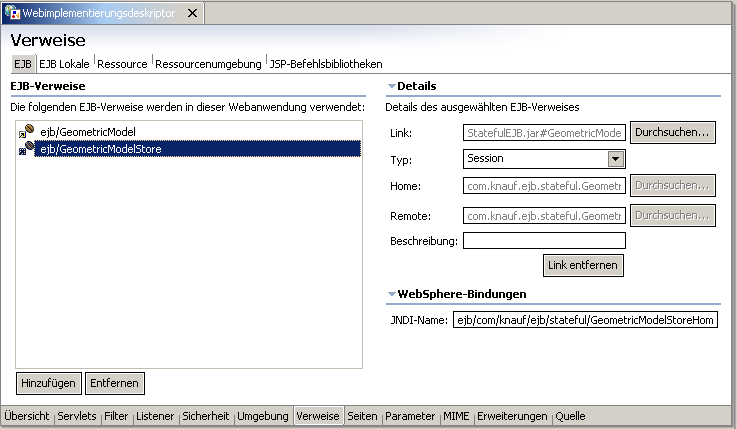The height and width of the screenshot is (429, 737).
Task: Click the Link text field
Action: 544,133
